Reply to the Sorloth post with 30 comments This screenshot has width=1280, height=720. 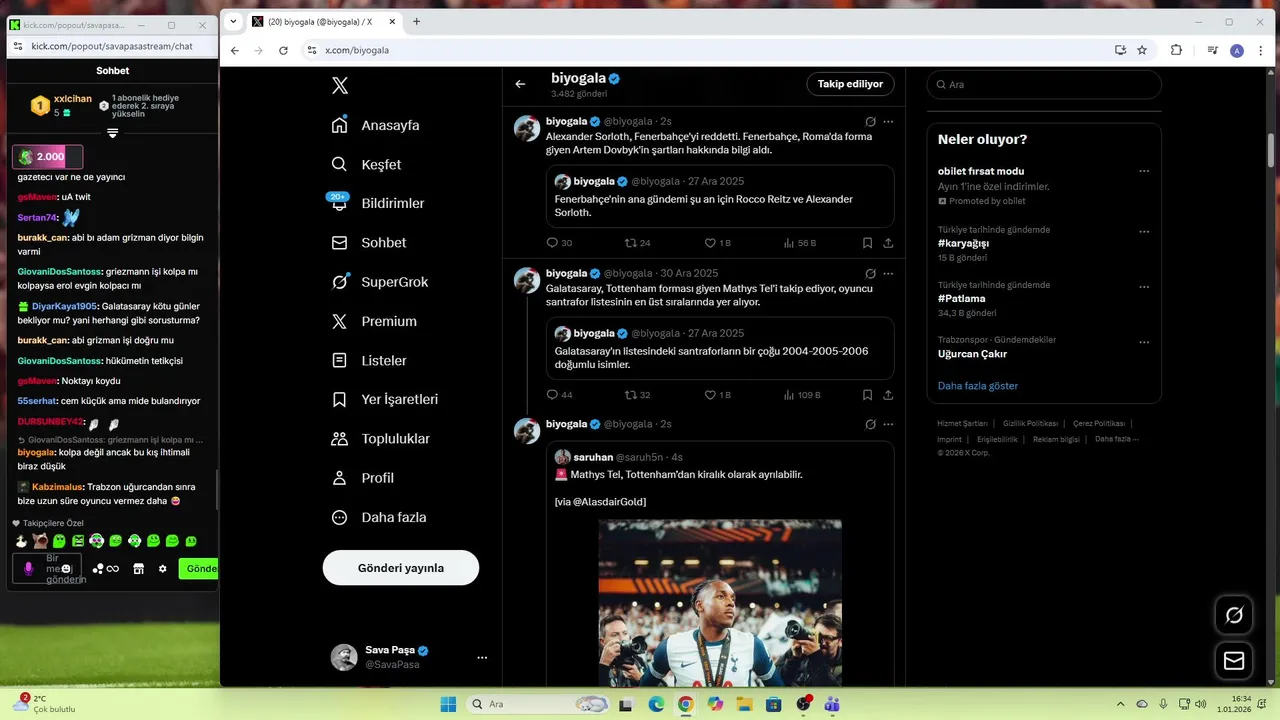click(560, 243)
